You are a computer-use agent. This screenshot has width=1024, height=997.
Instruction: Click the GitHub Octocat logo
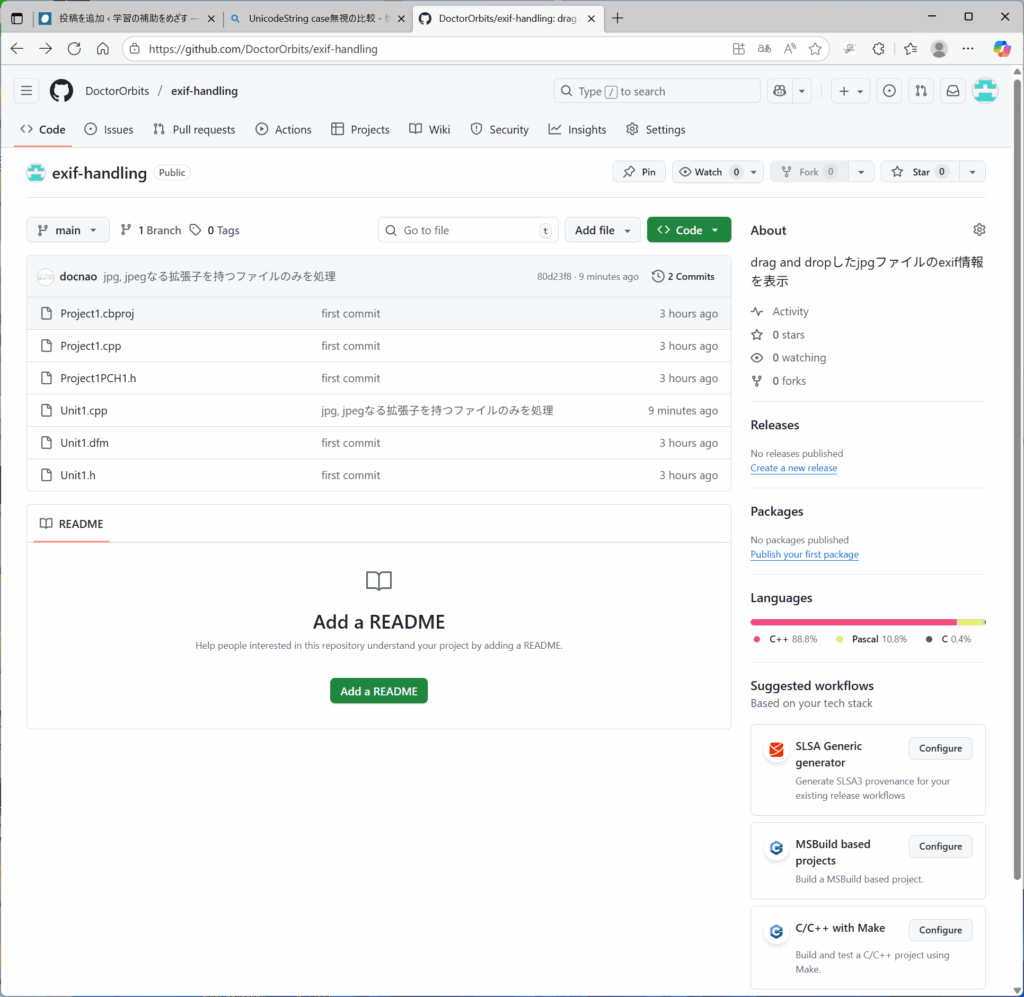[x=61, y=91]
